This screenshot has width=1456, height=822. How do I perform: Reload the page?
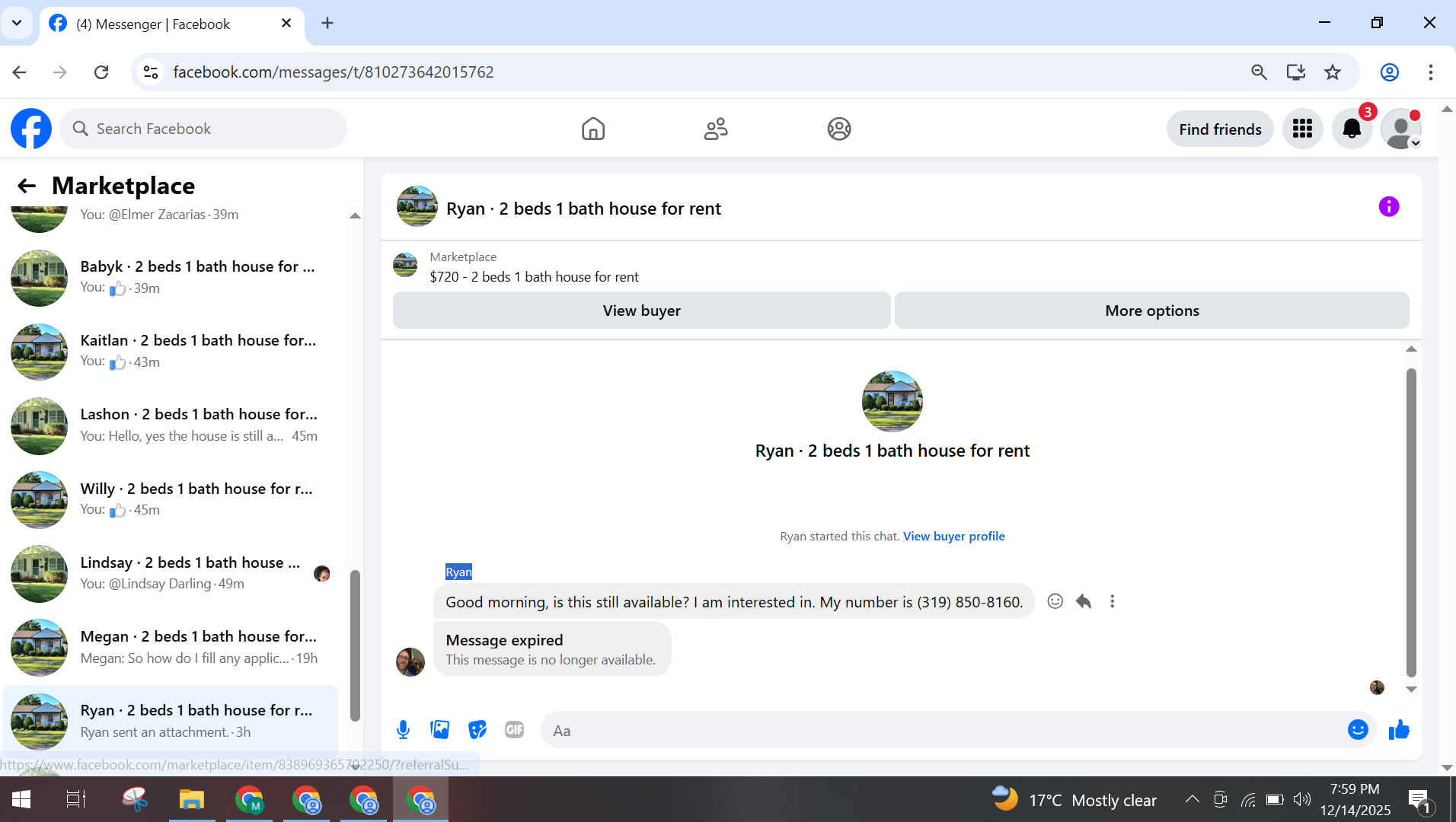click(101, 72)
